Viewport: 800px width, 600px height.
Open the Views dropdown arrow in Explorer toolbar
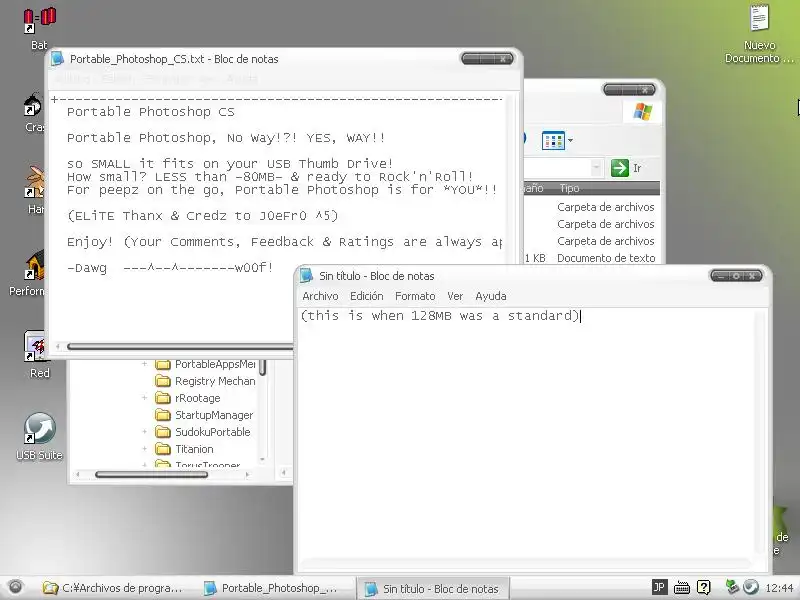pos(570,140)
